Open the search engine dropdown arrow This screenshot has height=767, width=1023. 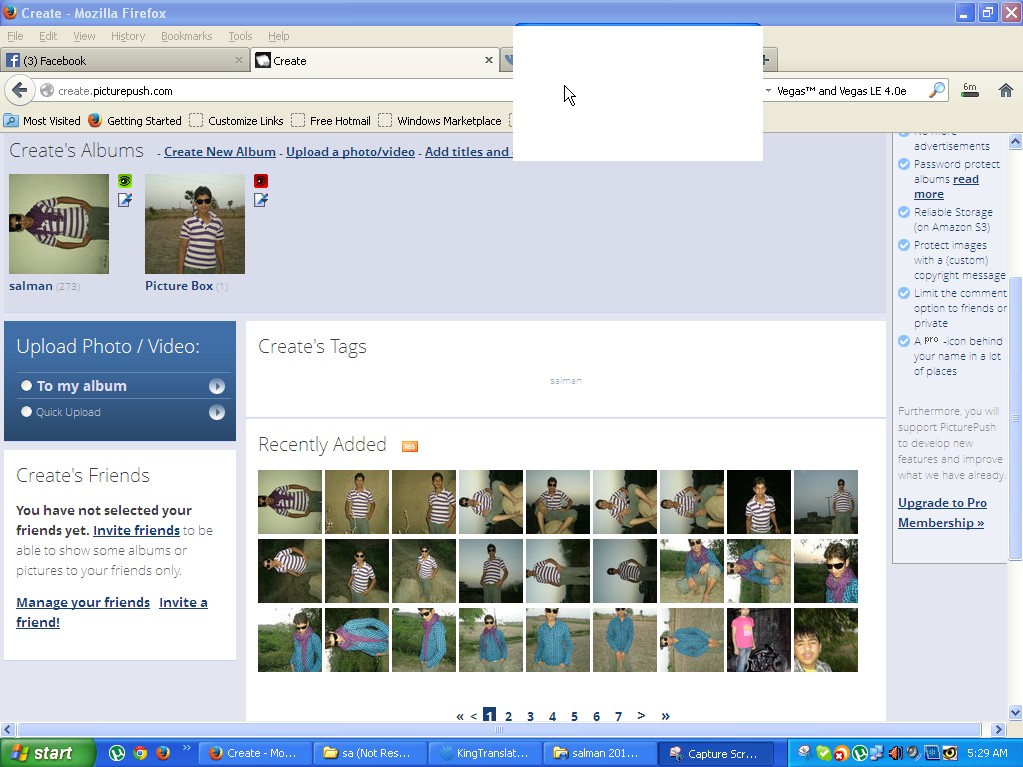point(768,91)
